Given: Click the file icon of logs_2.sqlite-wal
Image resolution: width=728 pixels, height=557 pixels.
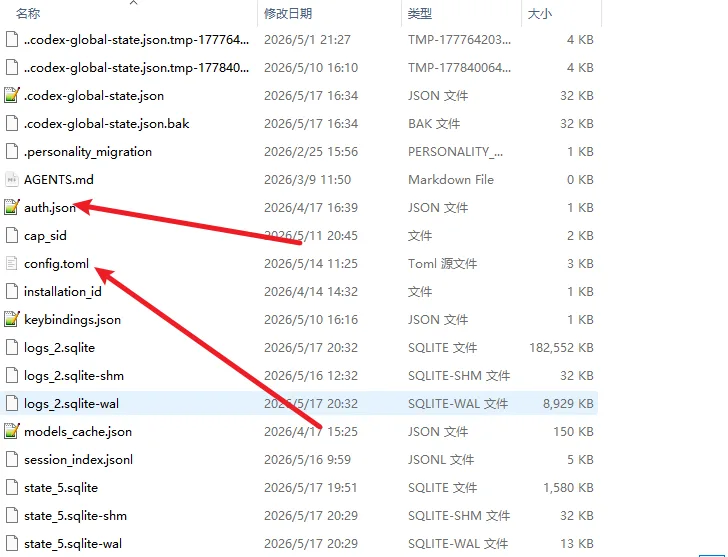Looking at the screenshot, I should (x=12, y=403).
